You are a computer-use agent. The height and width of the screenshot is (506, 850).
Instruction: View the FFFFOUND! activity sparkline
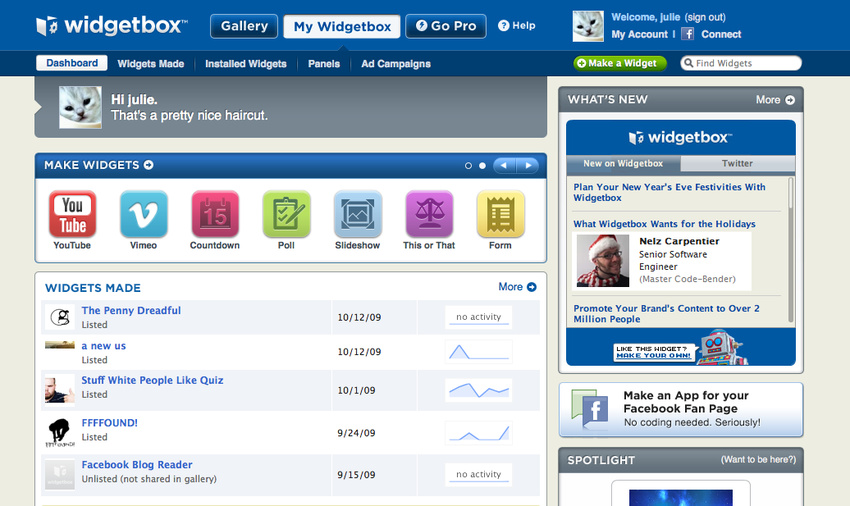click(x=479, y=433)
